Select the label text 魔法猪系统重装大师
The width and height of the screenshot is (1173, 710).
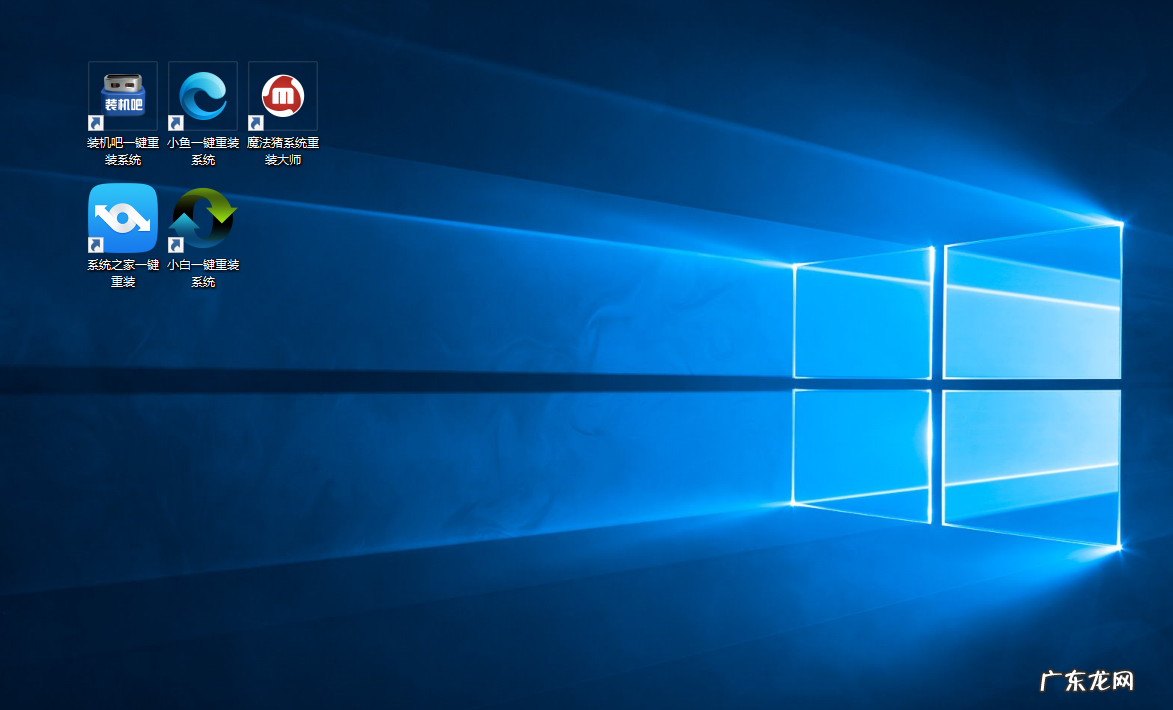[x=282, y=150]
